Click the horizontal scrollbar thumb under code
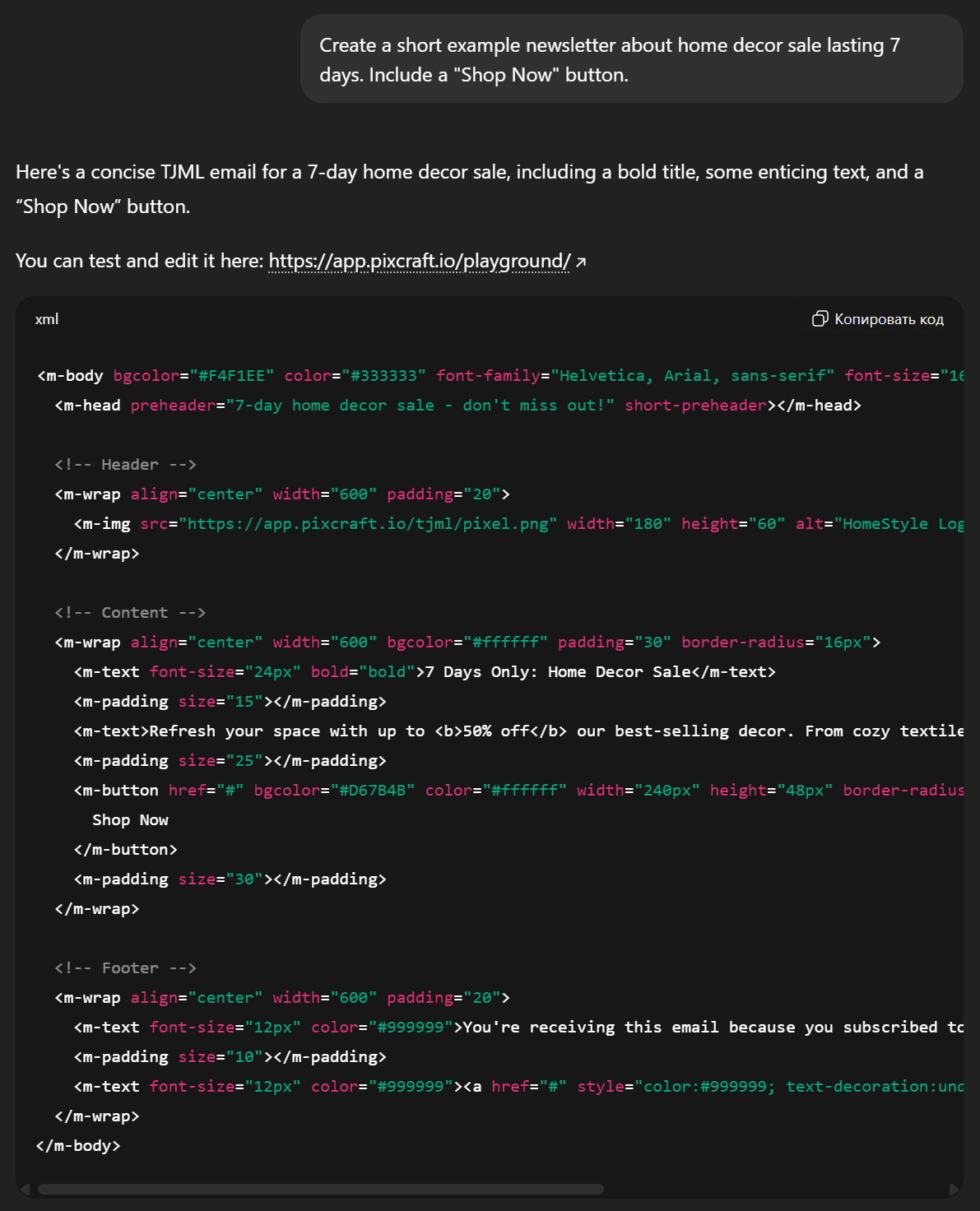The height and width of the screenshot is (1211, 980). point(320,1189)
